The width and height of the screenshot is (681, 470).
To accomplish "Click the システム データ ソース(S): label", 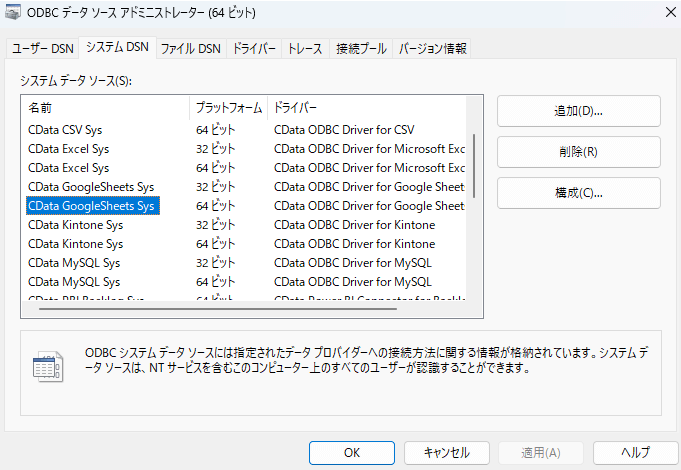I will [x=76, y=81].
